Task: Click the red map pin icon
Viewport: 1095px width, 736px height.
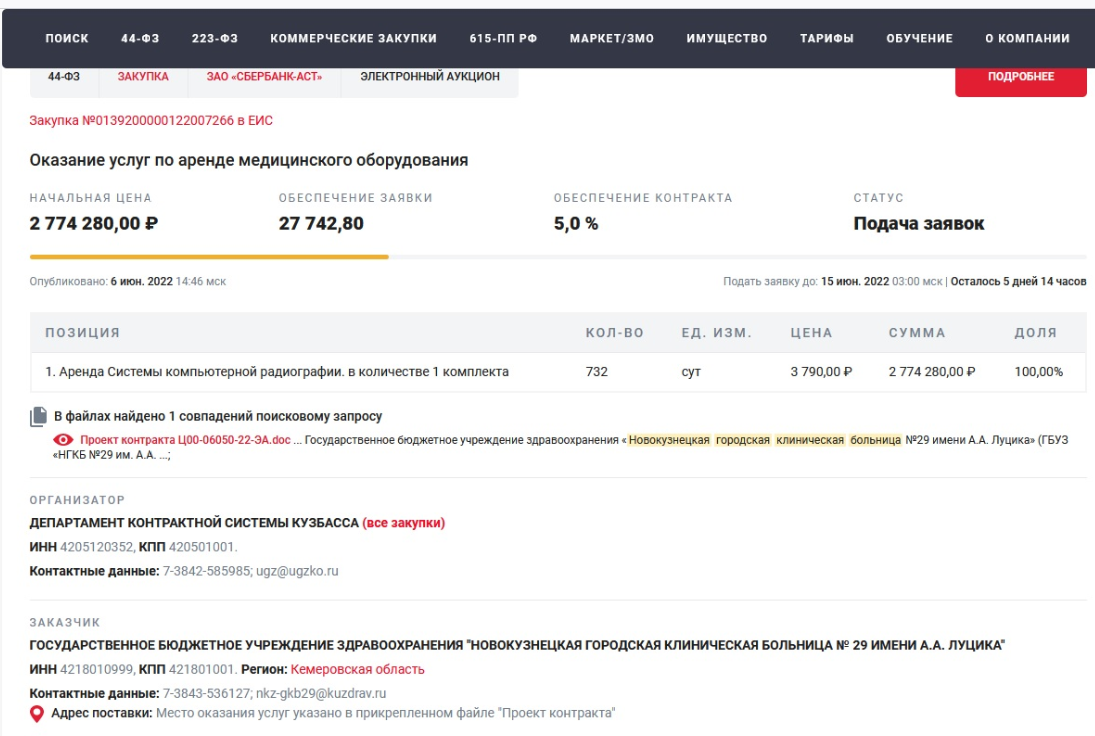Action: coord(37,713)
